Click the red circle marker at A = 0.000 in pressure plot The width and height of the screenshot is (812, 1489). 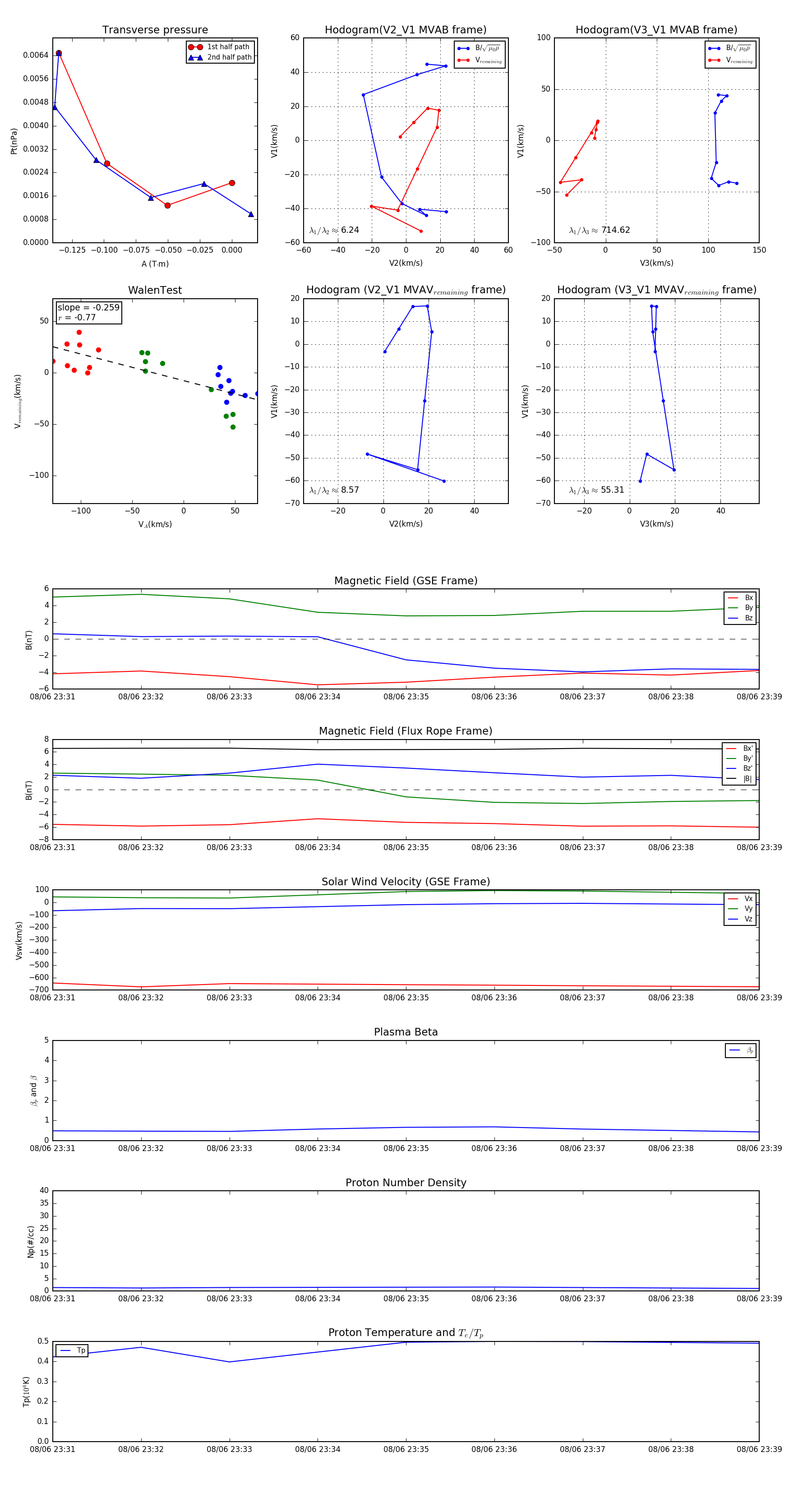pyautogui.click(x=232, y=183)
